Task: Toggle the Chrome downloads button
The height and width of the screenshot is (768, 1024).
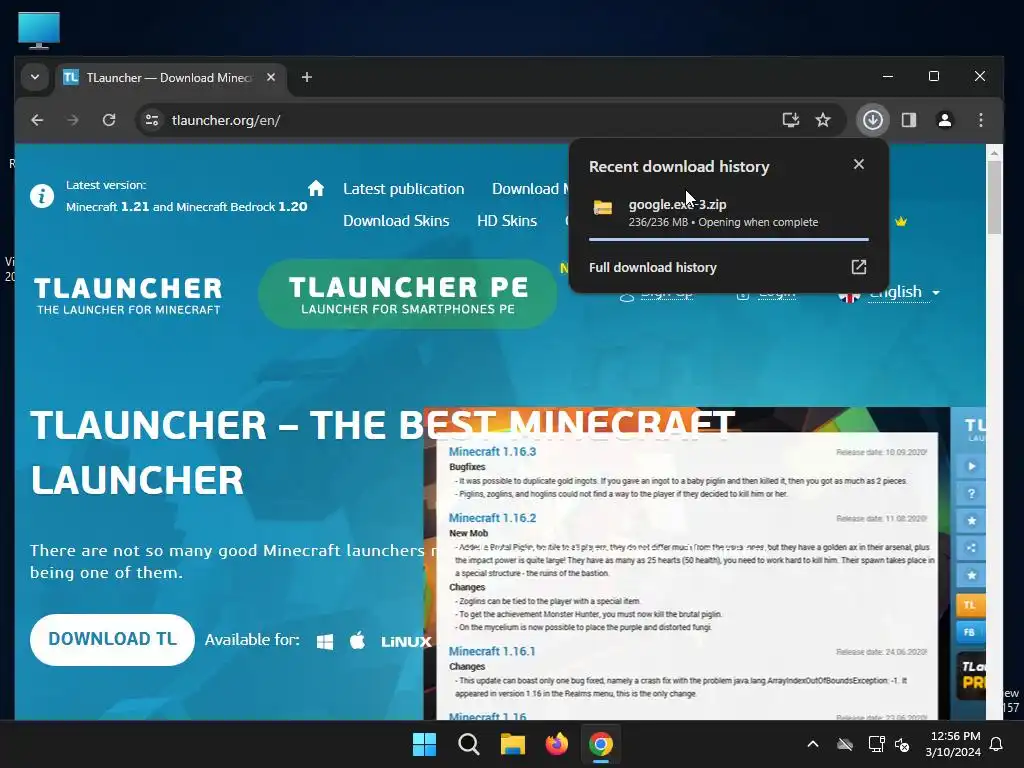Action: pos(873,120)
